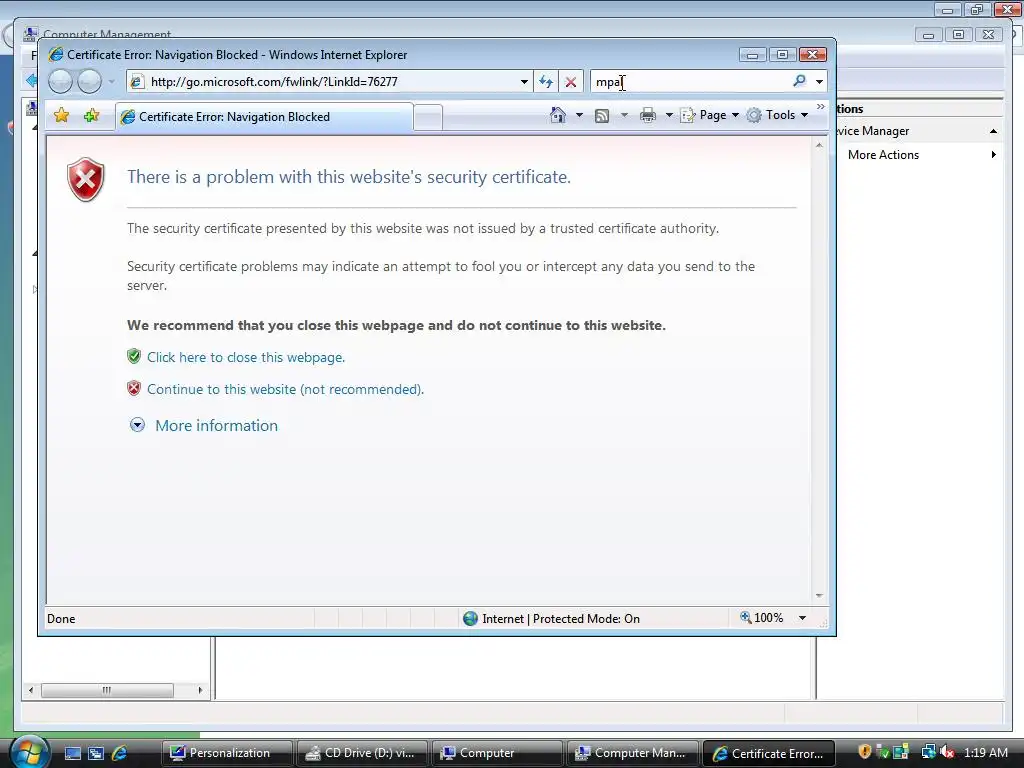Click 'Continue to this website (not recommended)' link
This screenshot has height=768, width=1024.
[x=285, y=389]
